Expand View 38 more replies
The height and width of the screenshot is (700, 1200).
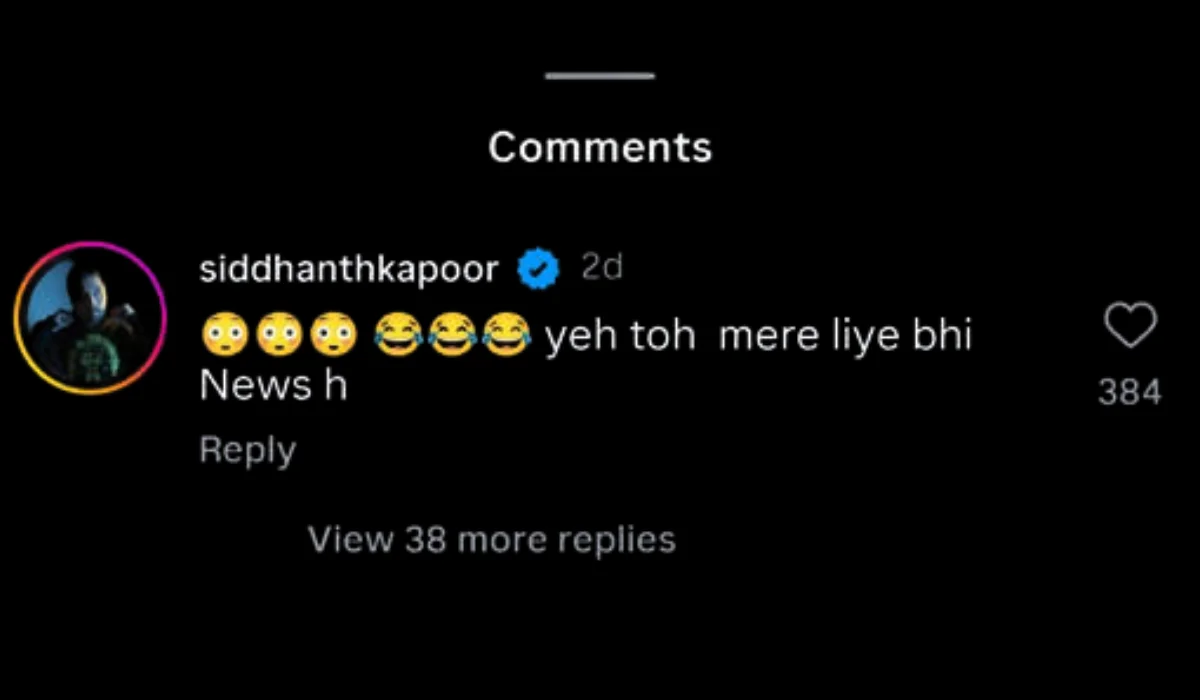point(492,540)
